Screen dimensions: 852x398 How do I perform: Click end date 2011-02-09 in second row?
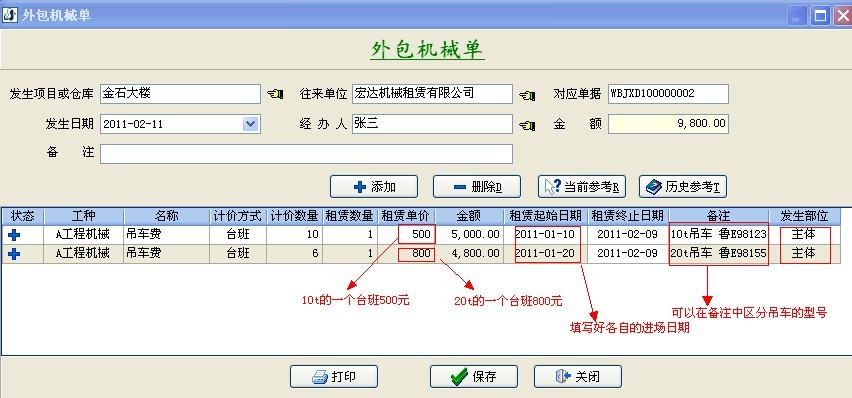(628, 253)
